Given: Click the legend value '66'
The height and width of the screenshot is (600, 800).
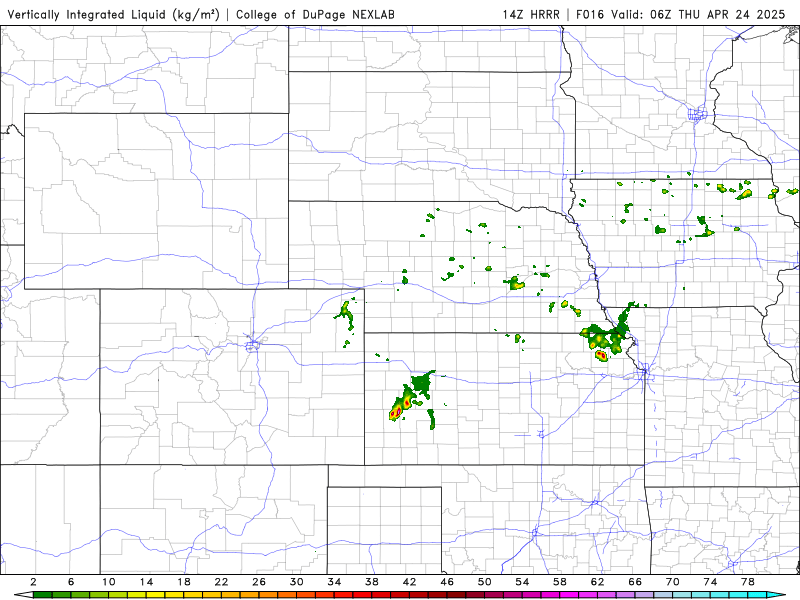Looking at the screenshot, I should coord(635,582).
